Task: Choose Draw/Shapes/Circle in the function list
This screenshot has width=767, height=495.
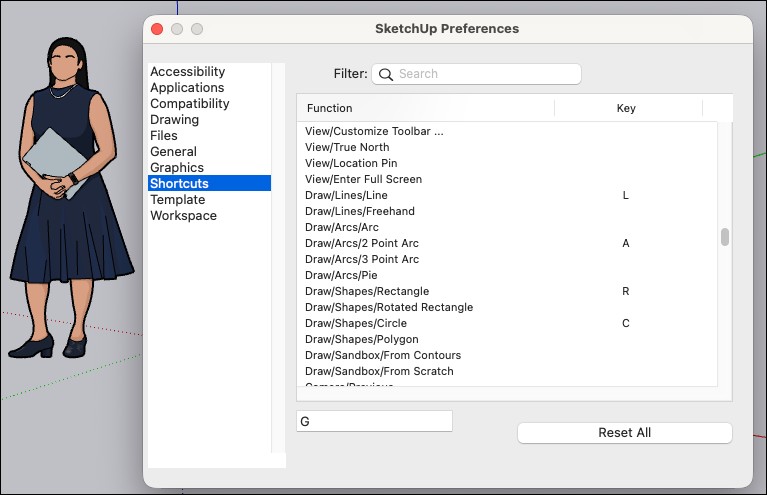Action: coord(355,323)
